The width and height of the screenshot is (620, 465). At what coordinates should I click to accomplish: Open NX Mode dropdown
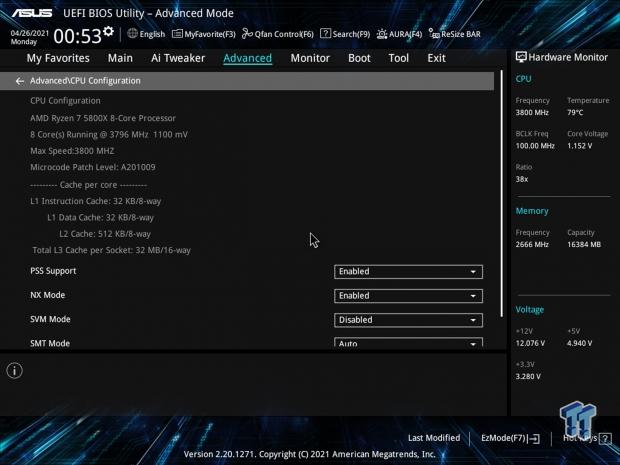pos(408,296)
